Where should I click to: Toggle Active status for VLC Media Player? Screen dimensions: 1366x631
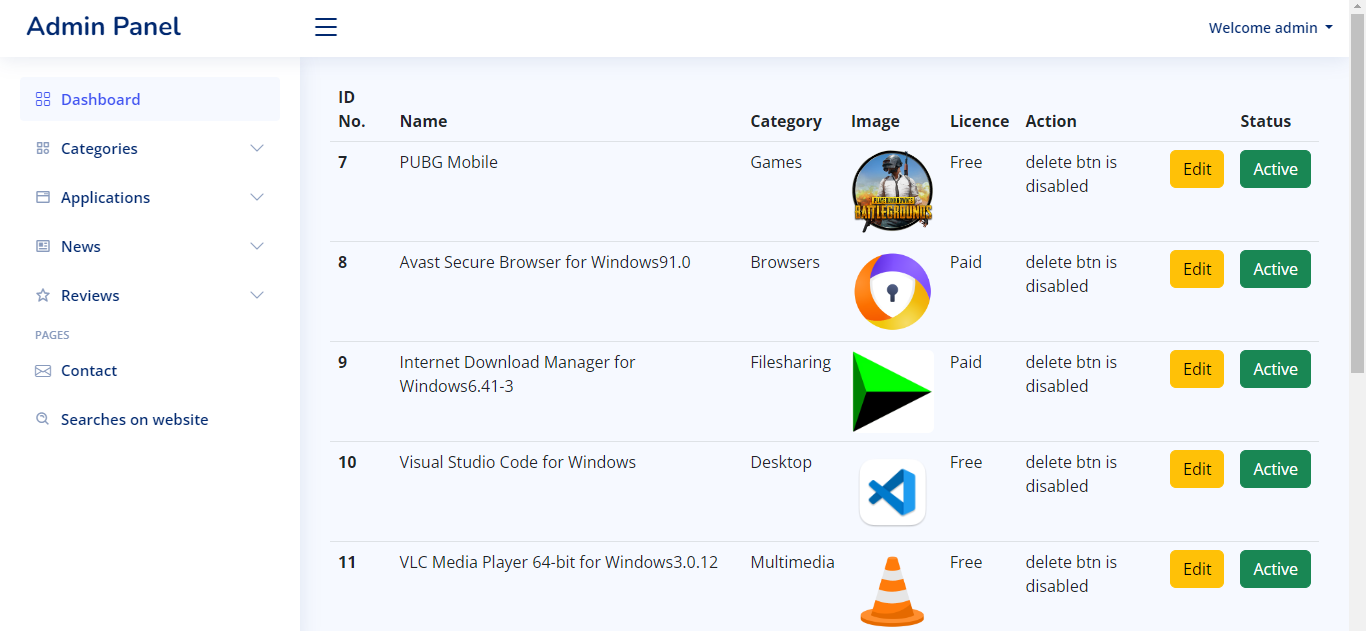point(1275,569)
